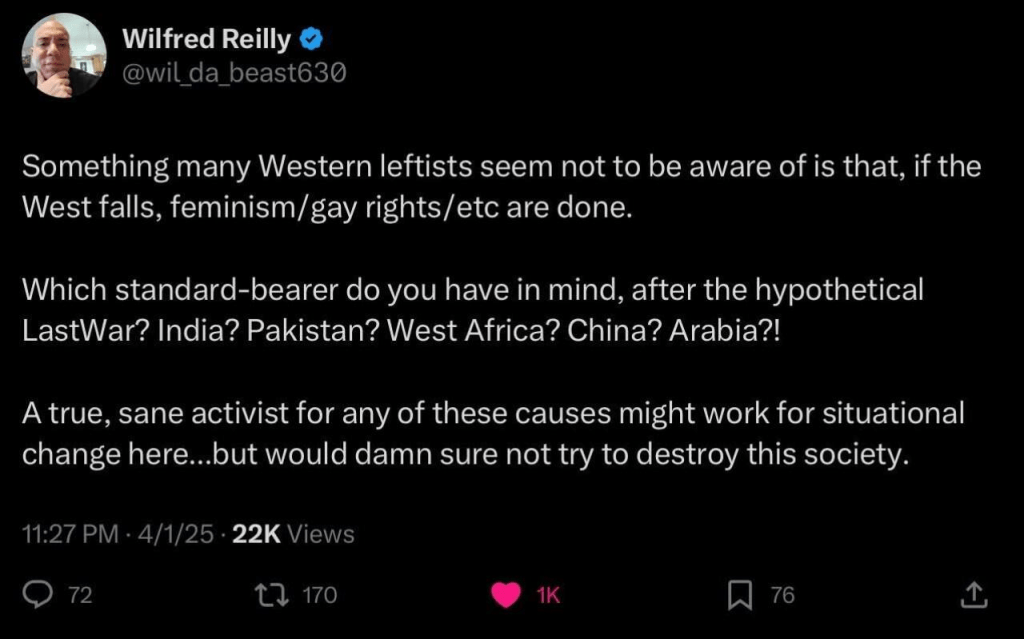
Task: Open Wilfred Reilly's profile picture
Action: (63, 55)
